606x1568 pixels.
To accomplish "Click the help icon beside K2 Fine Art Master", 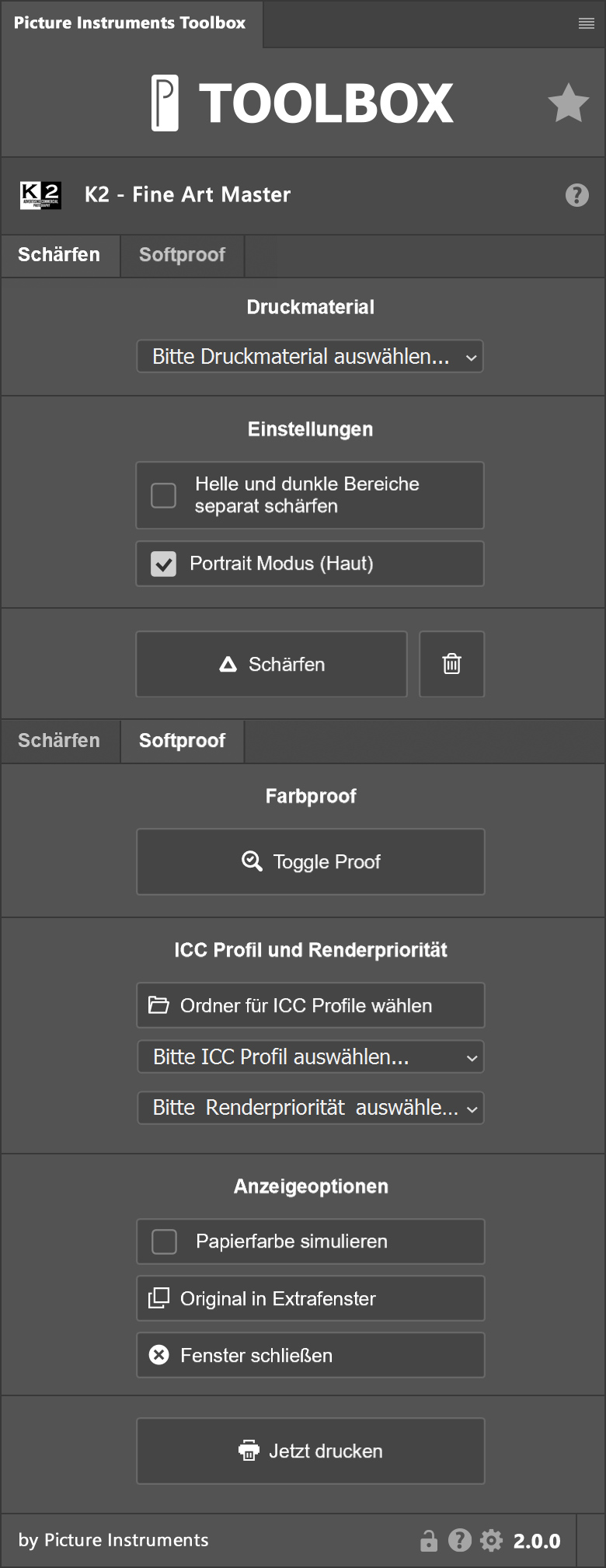I will 576,195.
